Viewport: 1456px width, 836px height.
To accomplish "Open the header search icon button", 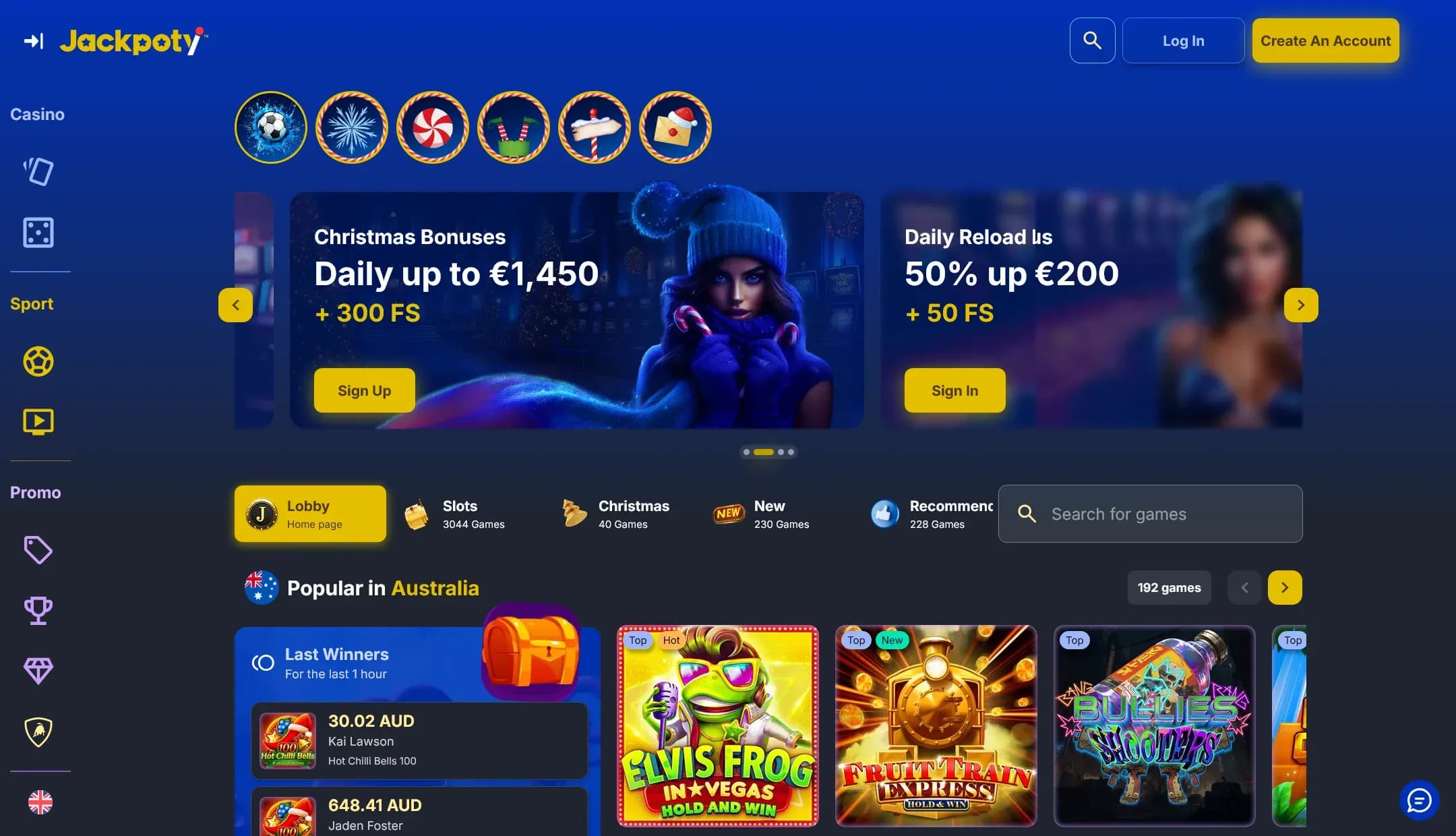I will coord(1092,40).
